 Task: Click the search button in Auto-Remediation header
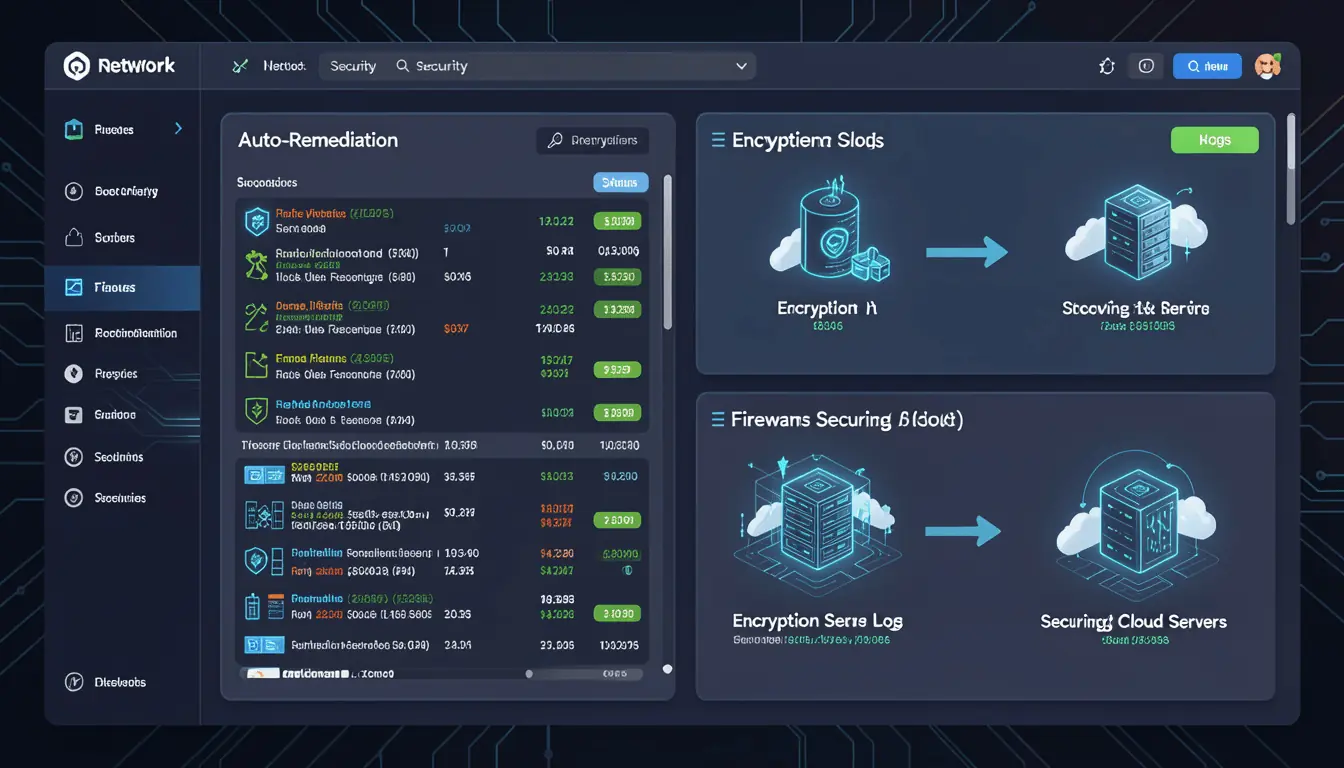(x=592, y=141)
